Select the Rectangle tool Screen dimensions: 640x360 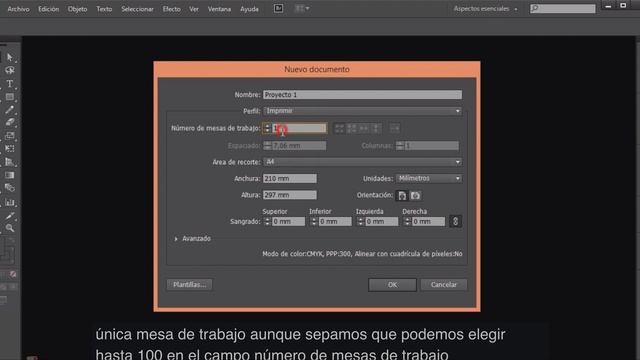click(10, 97)
